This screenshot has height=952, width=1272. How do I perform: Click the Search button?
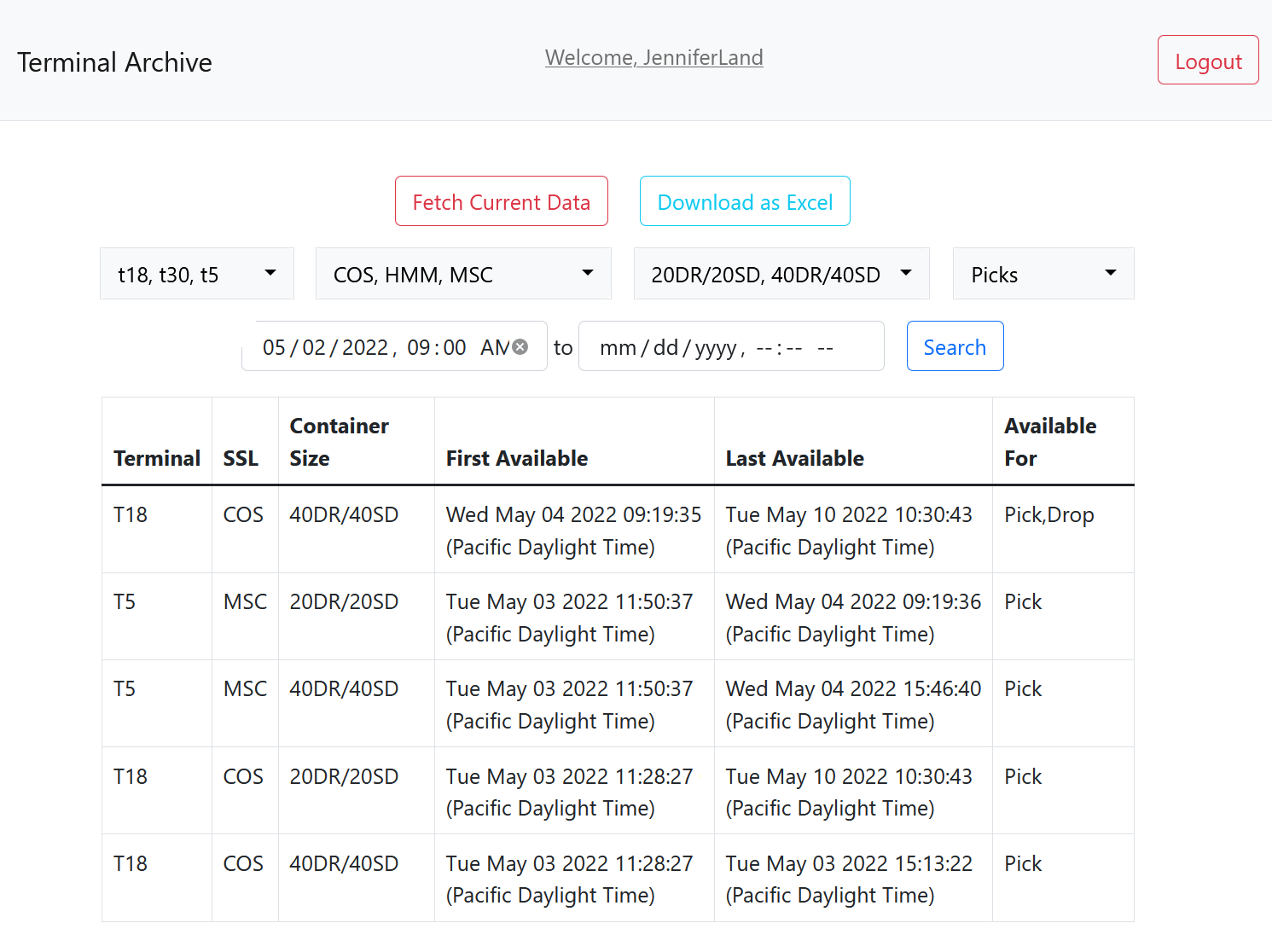coord(955,346)
